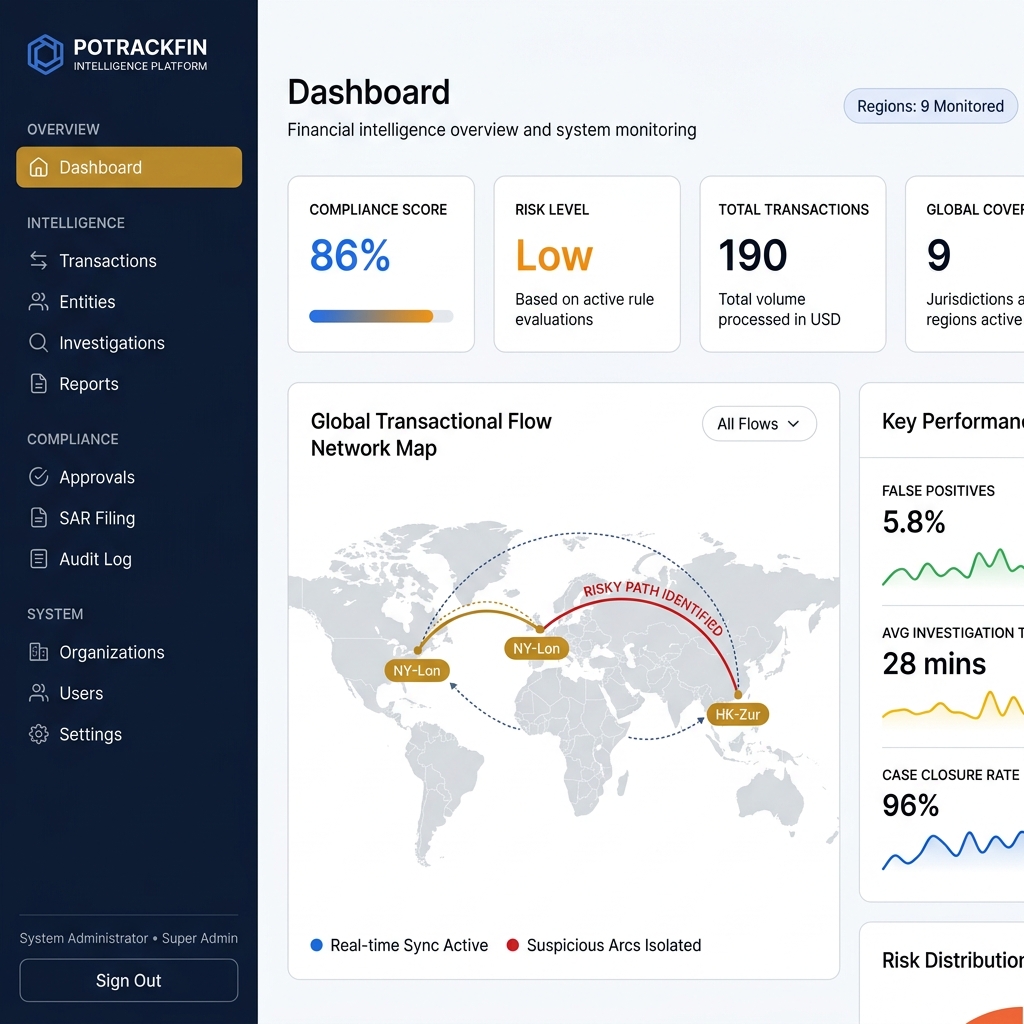Click the False Positives green sparkline

click(953, 568)
